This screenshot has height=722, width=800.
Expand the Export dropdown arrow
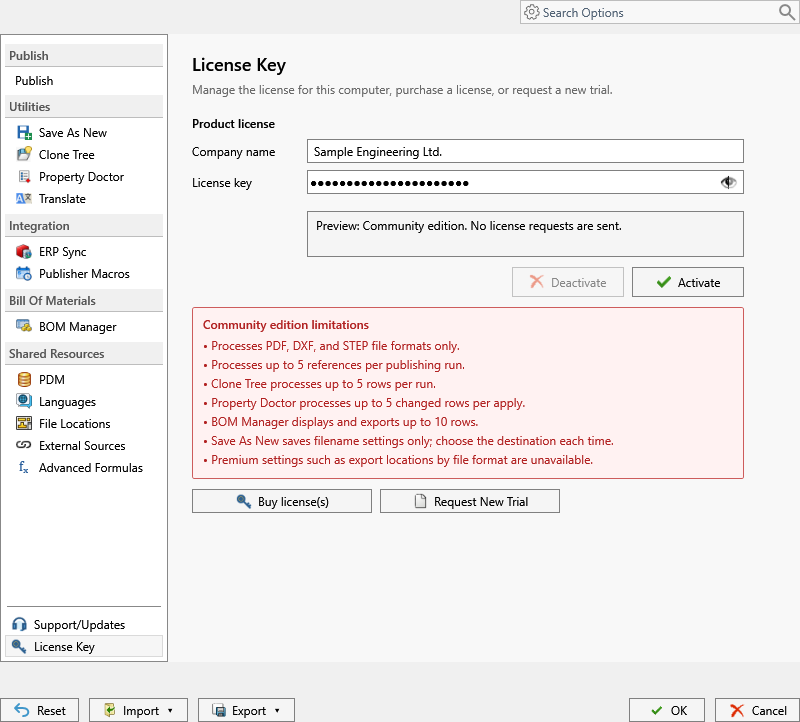click(277, 710)
